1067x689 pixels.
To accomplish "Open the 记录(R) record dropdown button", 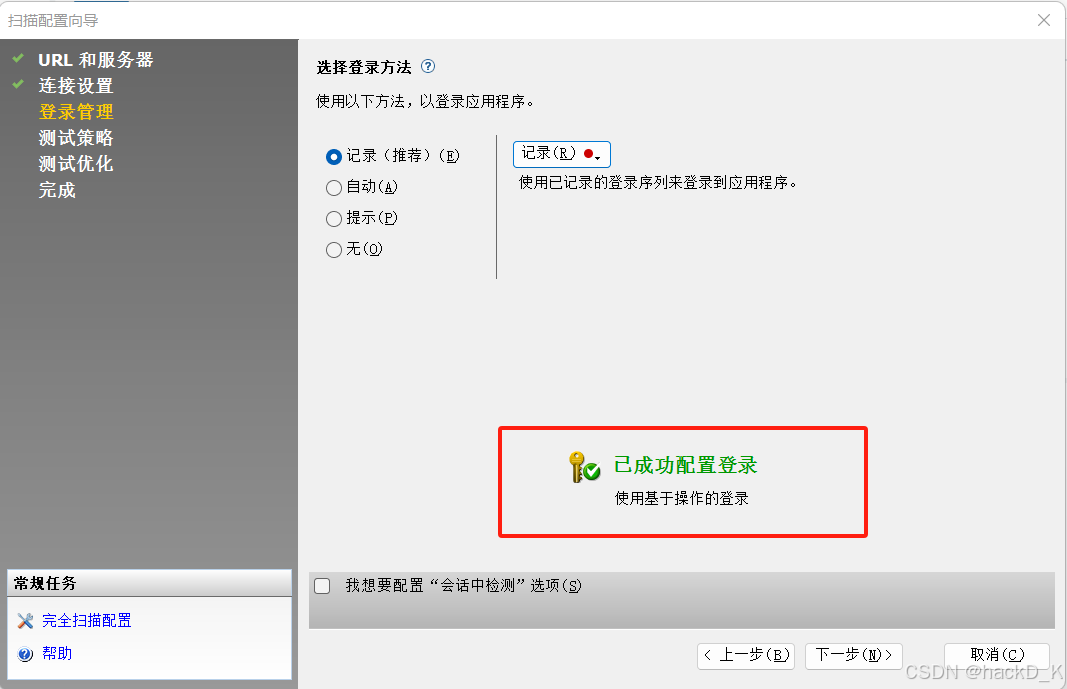I will [x=561, y=154].
